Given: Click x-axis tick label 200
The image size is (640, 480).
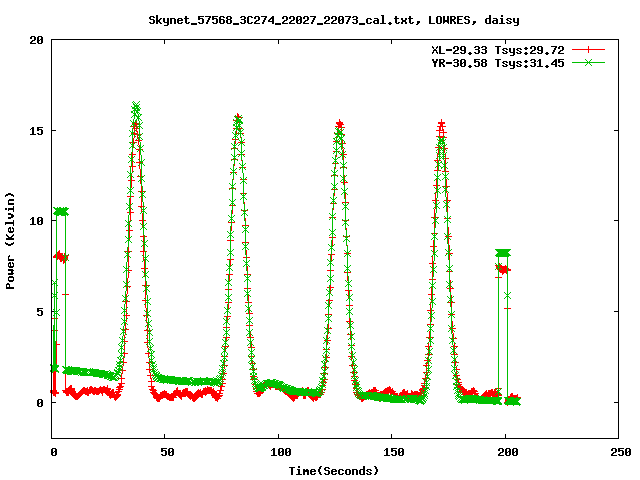Looking at the screenshot, I should click(x=507, y=452).
